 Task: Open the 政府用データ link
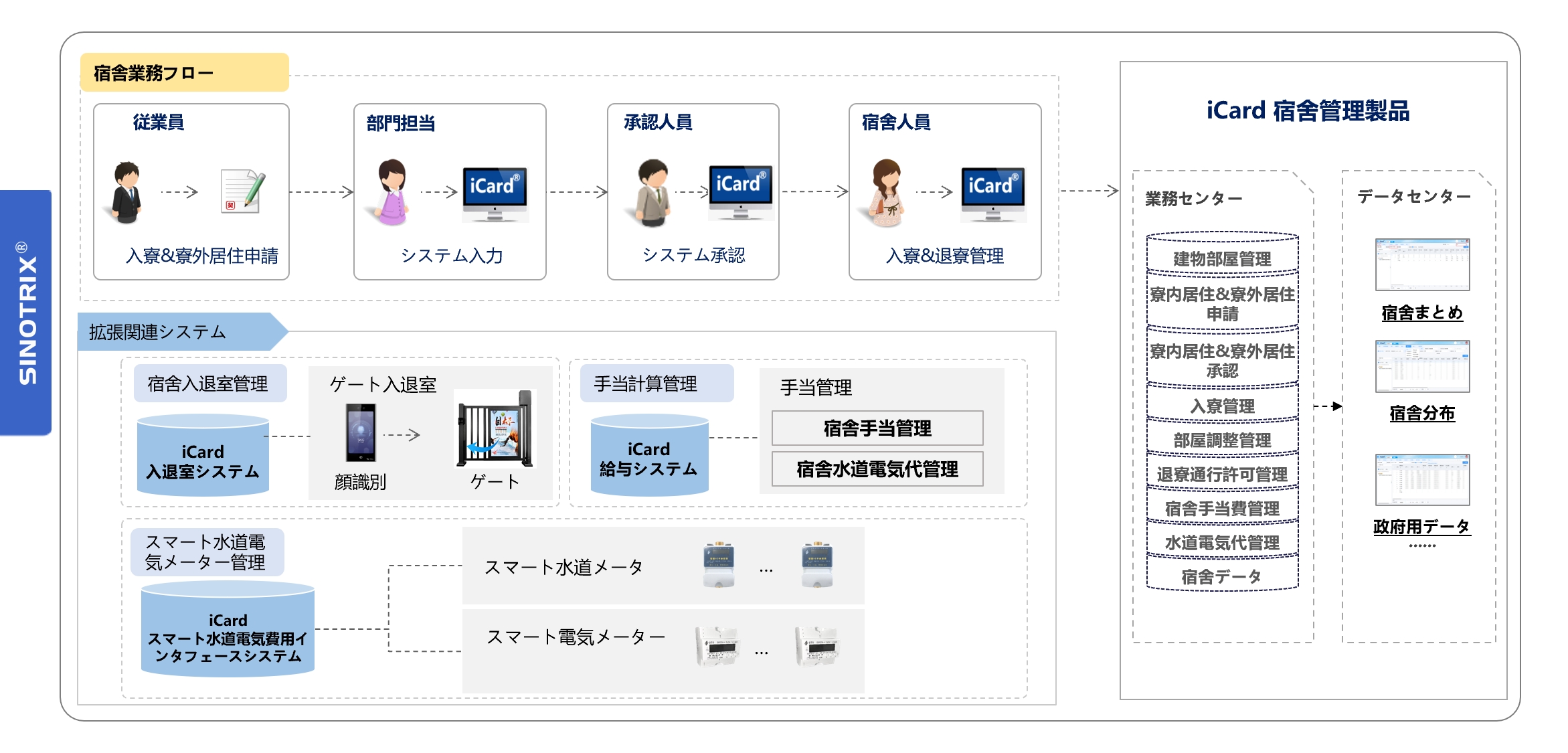point(1421,527)
